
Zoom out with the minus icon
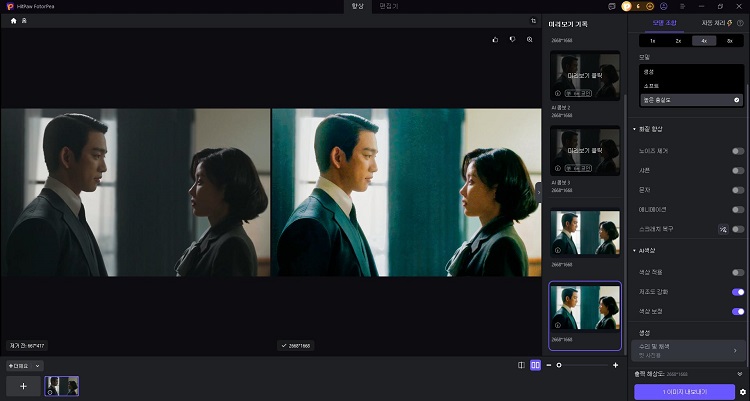click(549, 365)
